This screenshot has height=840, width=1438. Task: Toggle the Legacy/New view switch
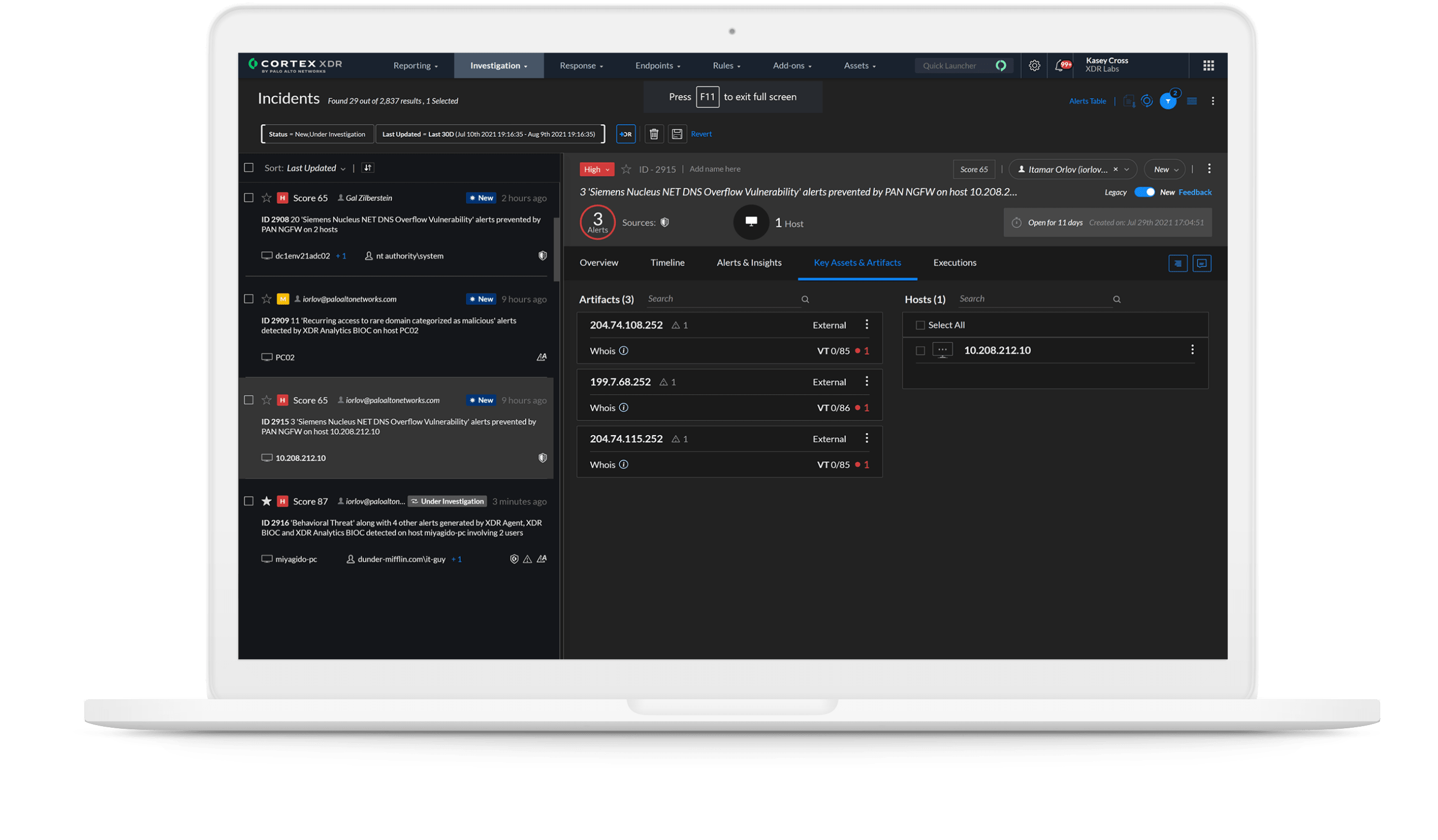click(1144, 192)
